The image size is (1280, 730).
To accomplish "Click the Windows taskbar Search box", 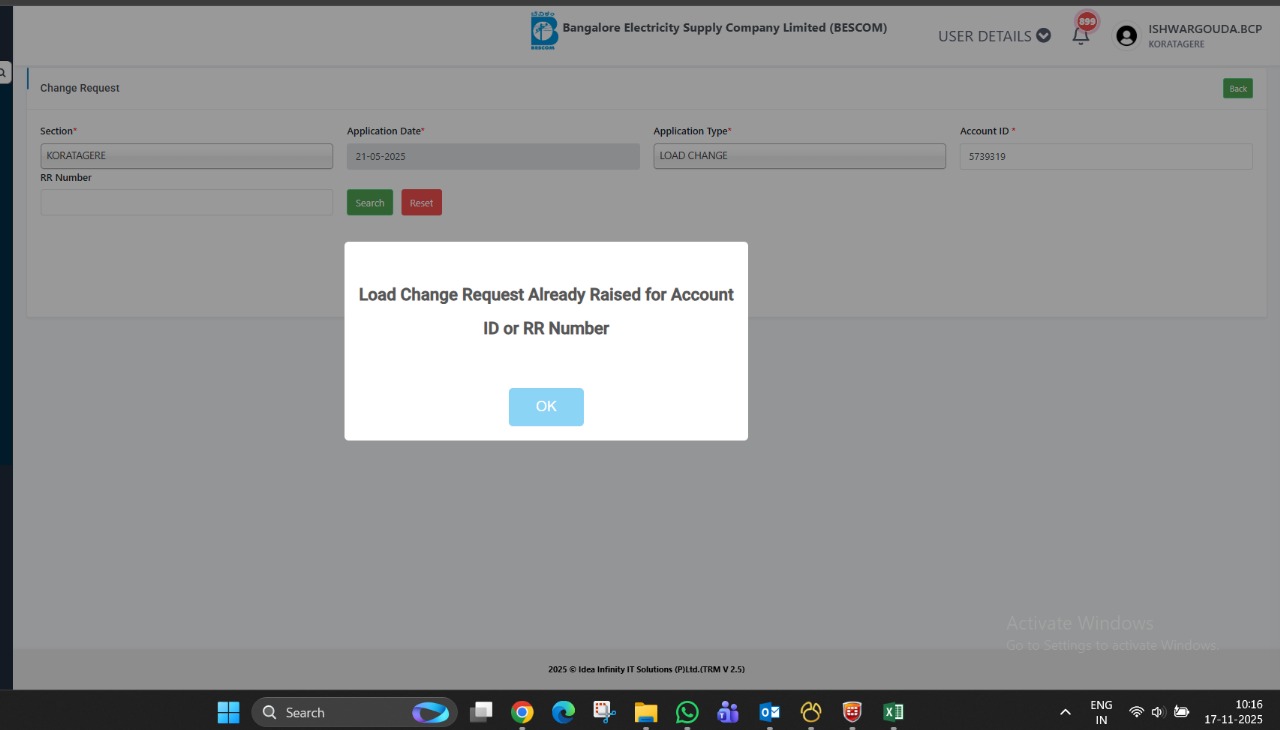I will [x=355, y=712].
